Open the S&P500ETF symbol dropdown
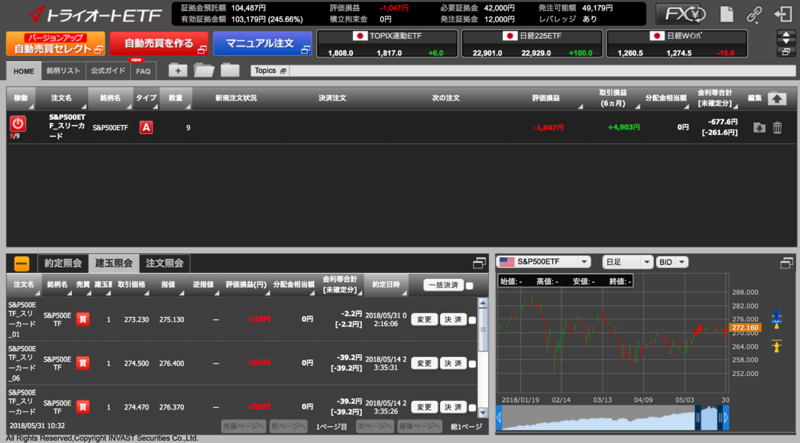Image resolution: width=800 pixels, height=443 pixels. (543, 262)
